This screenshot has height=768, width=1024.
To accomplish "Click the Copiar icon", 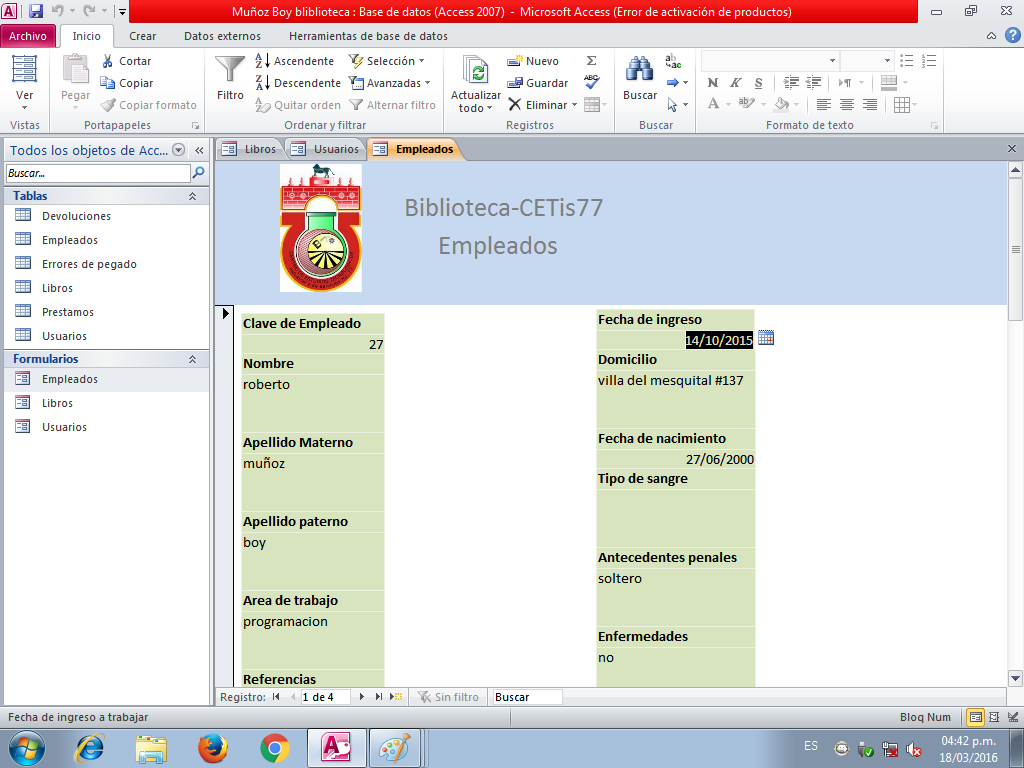I will point(108,83).
